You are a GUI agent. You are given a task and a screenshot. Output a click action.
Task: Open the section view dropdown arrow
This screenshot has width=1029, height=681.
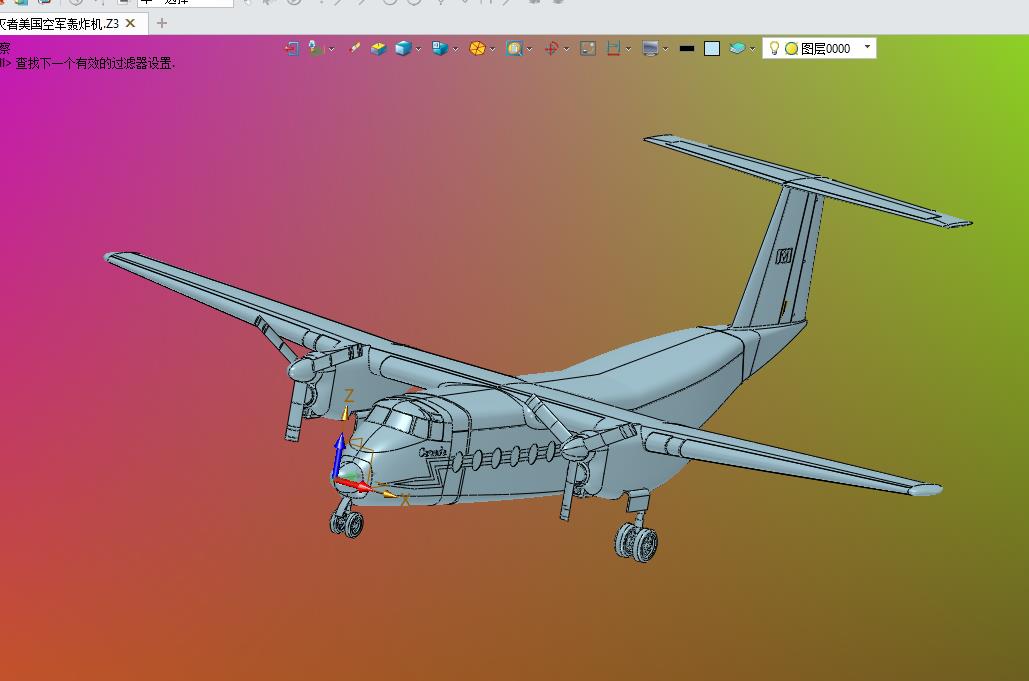pos(629,49)
